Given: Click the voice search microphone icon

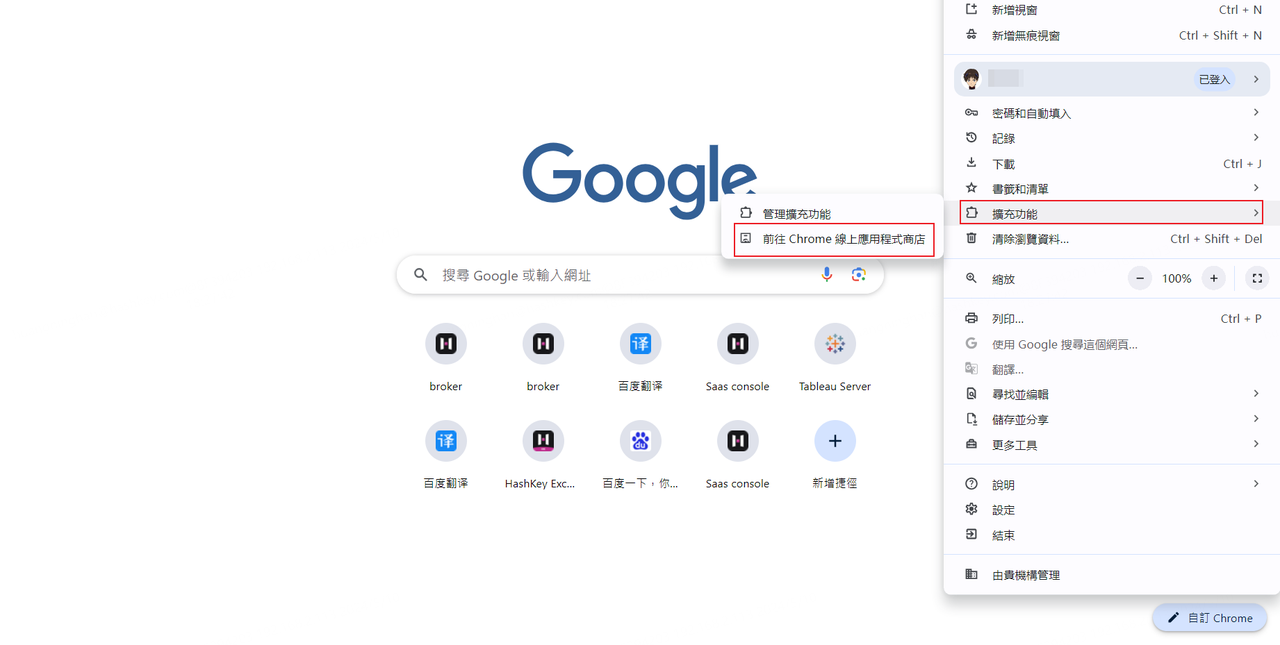Looking at the screenshot, I should click(826, 275).
